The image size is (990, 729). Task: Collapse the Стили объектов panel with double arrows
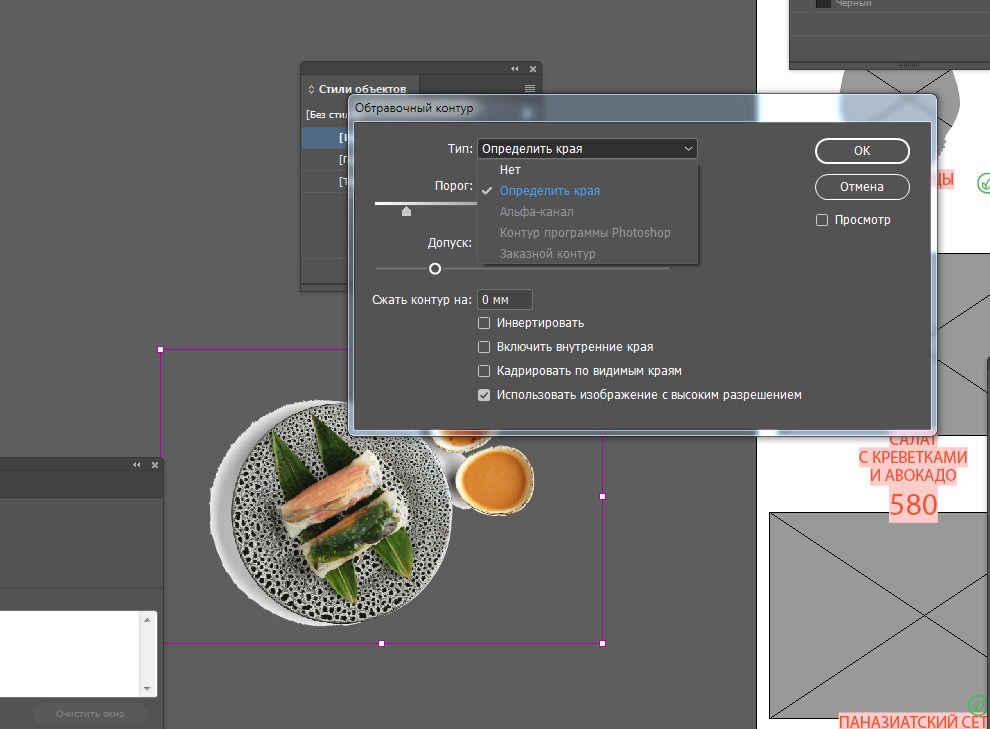coord(515,69)
